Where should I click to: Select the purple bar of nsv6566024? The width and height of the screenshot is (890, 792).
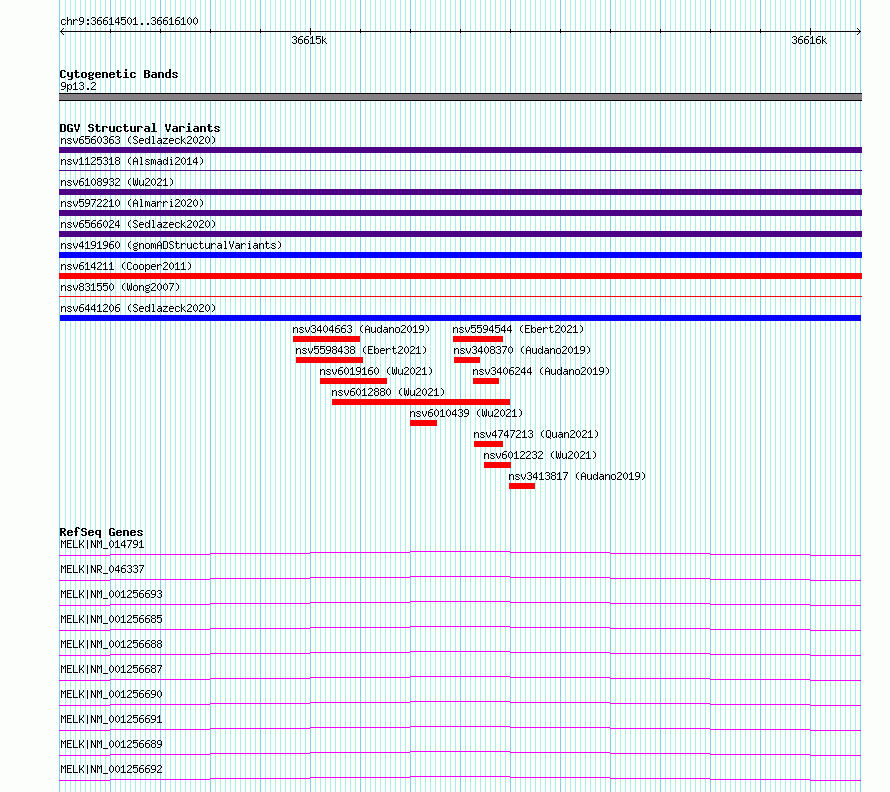(460, 234)
